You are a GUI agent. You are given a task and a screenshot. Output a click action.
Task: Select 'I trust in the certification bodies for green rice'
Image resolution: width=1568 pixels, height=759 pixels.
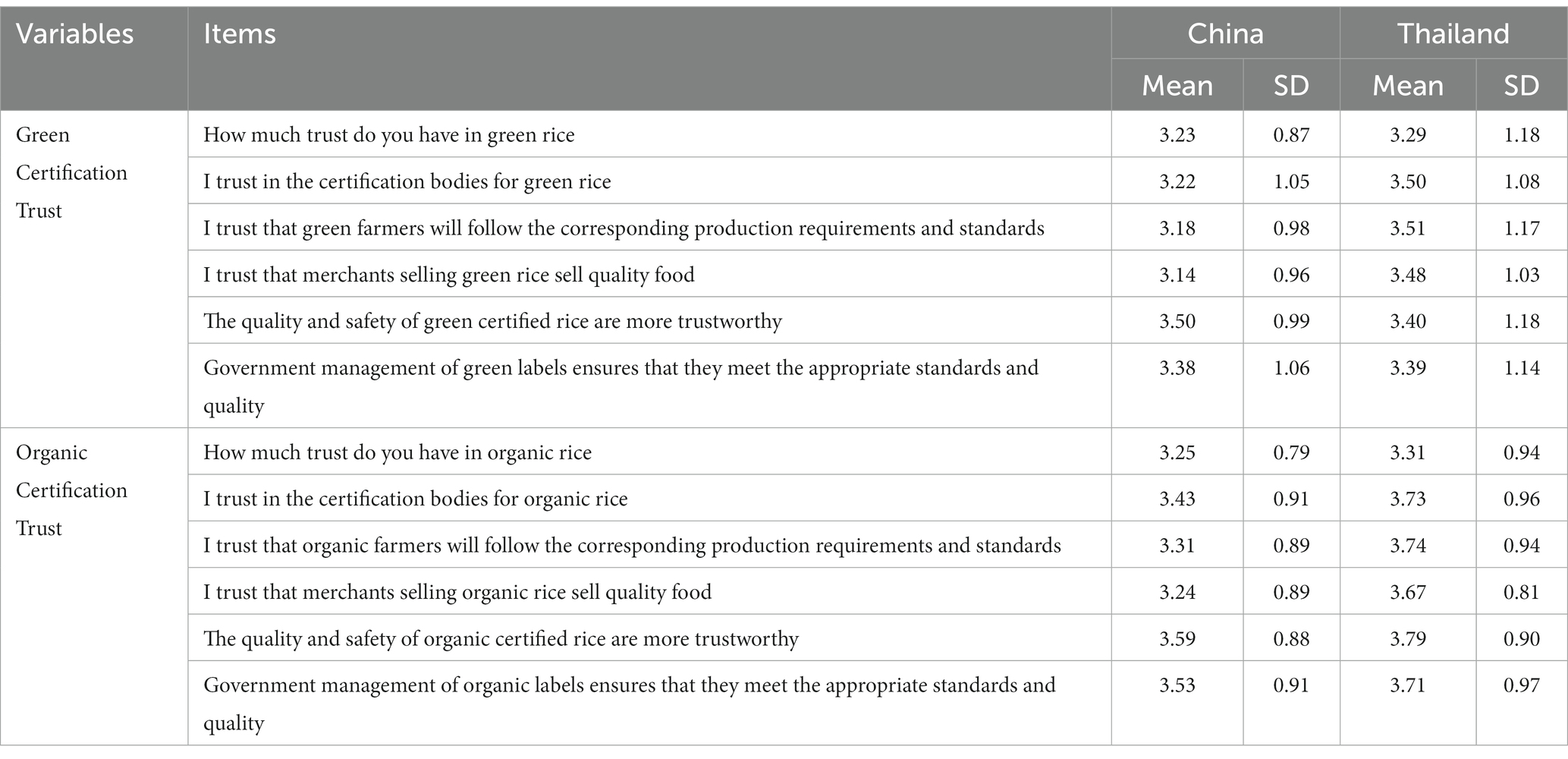[407, 182]
